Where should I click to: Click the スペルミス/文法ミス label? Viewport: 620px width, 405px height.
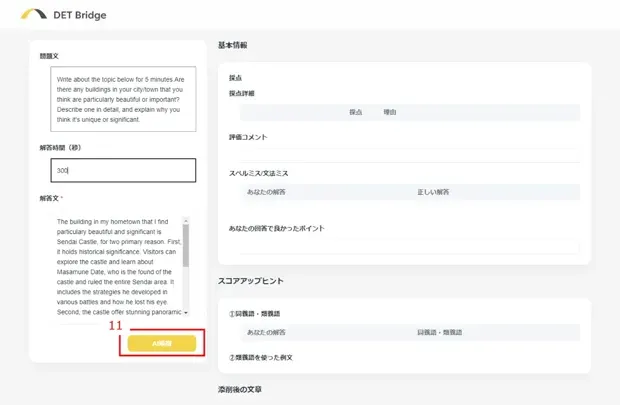click(x=259, y=173)
